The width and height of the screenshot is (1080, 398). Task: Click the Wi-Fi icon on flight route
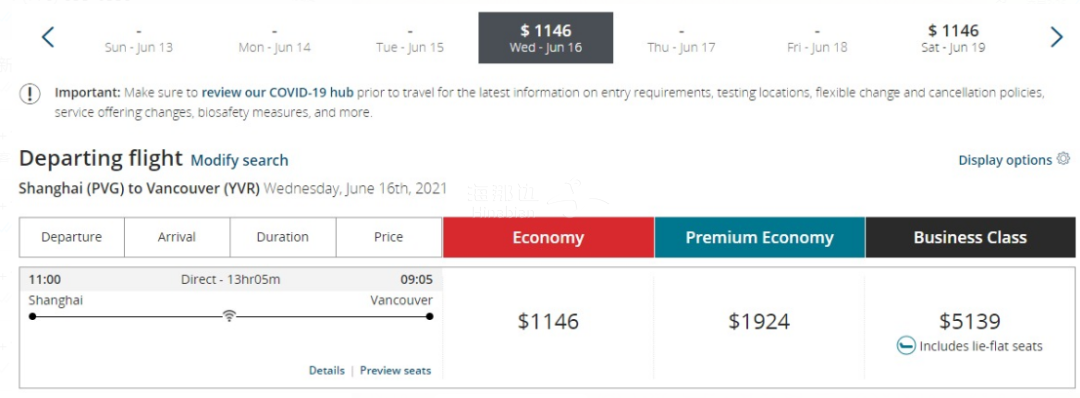tap(229, 316)
